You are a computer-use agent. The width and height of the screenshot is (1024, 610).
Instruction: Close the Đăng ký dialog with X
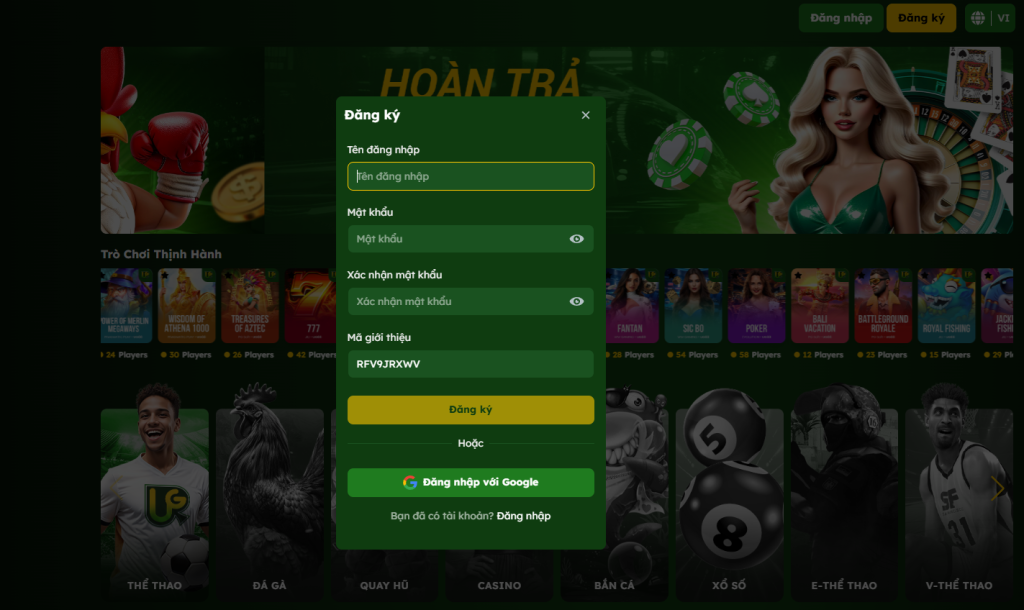coord(585,115)
